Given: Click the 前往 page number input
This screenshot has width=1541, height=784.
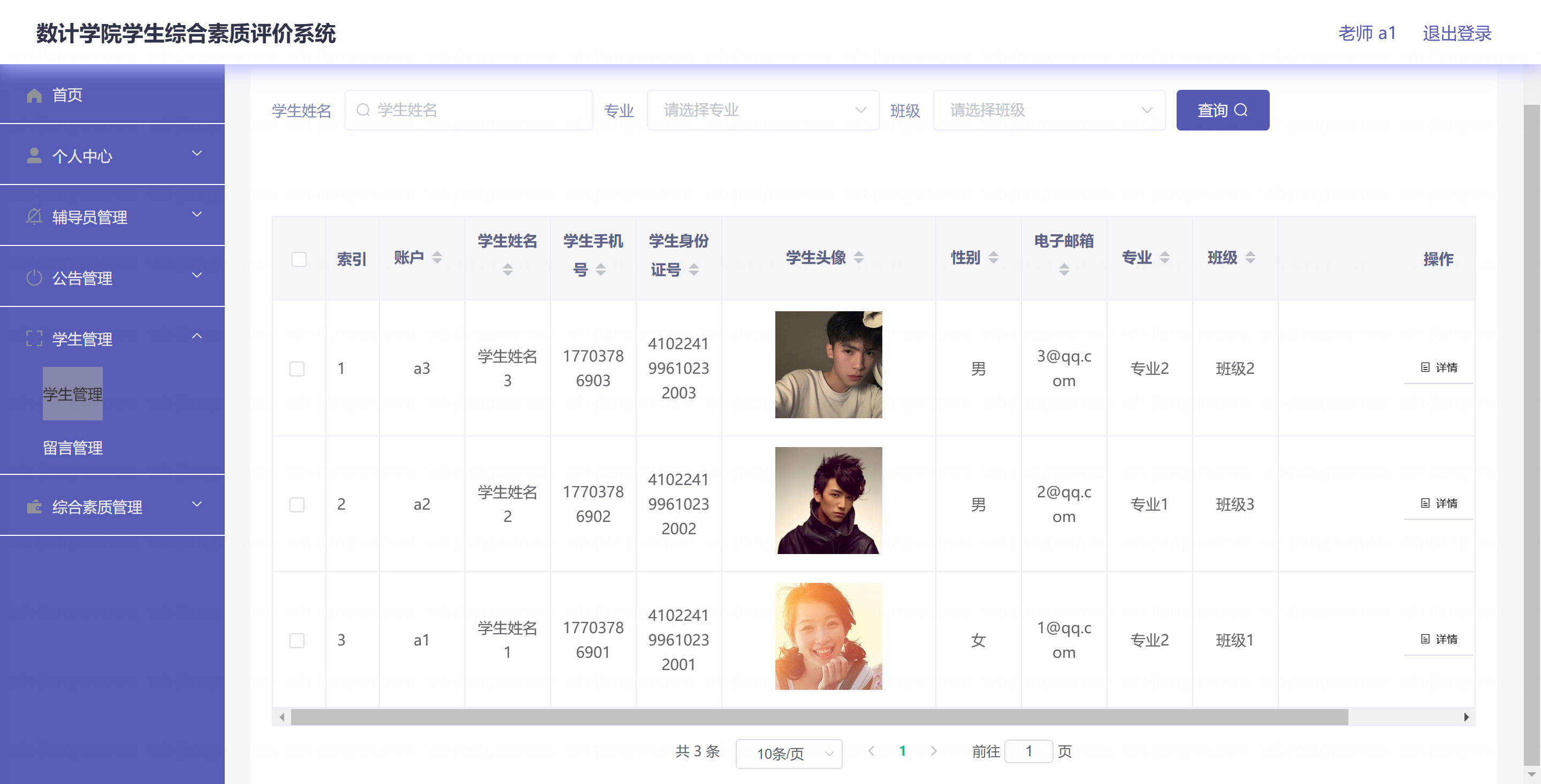Looking at the screenshot, I should 1028,751.
